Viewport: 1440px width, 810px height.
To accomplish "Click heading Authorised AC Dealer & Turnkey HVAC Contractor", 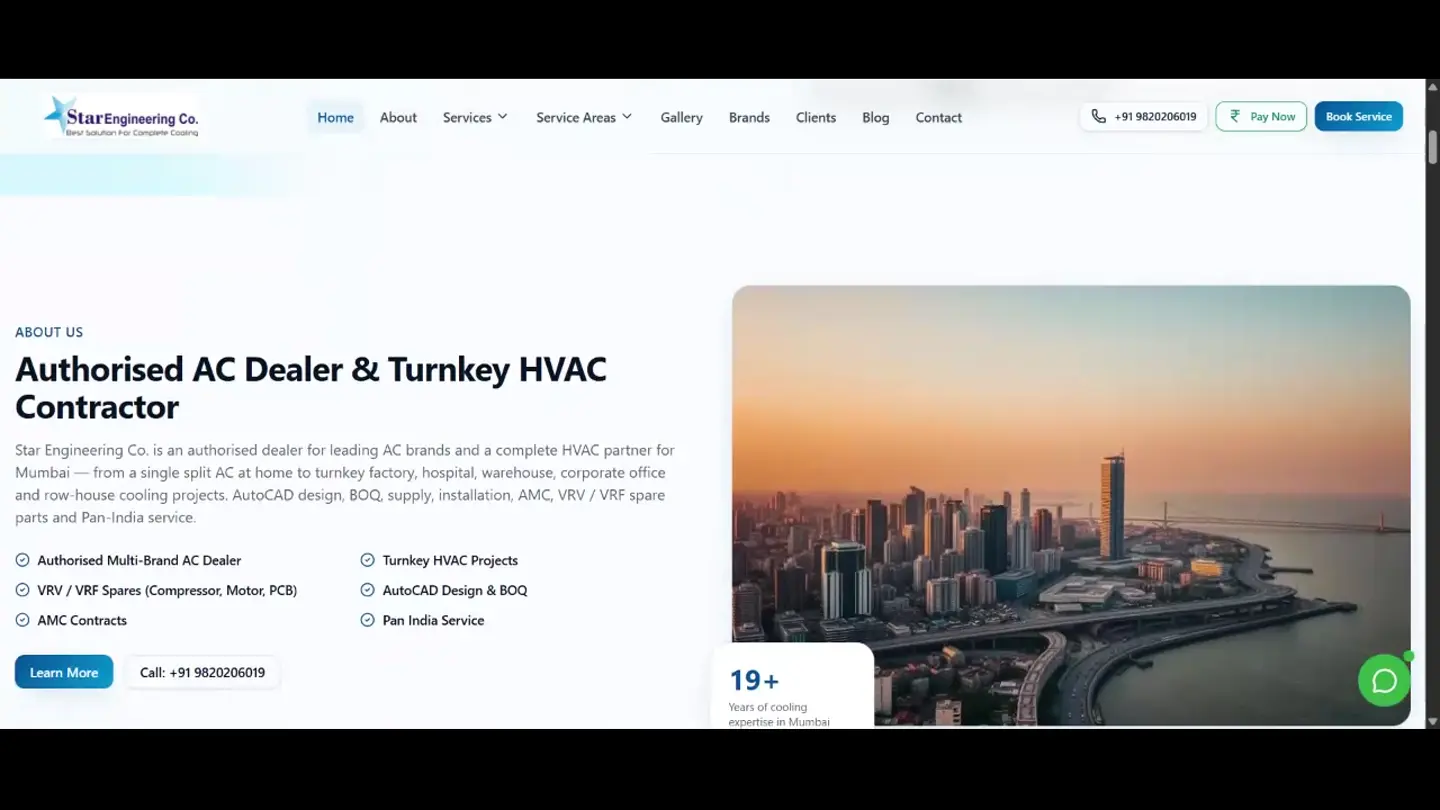I will pyautogui.click(x=311, y=388).
